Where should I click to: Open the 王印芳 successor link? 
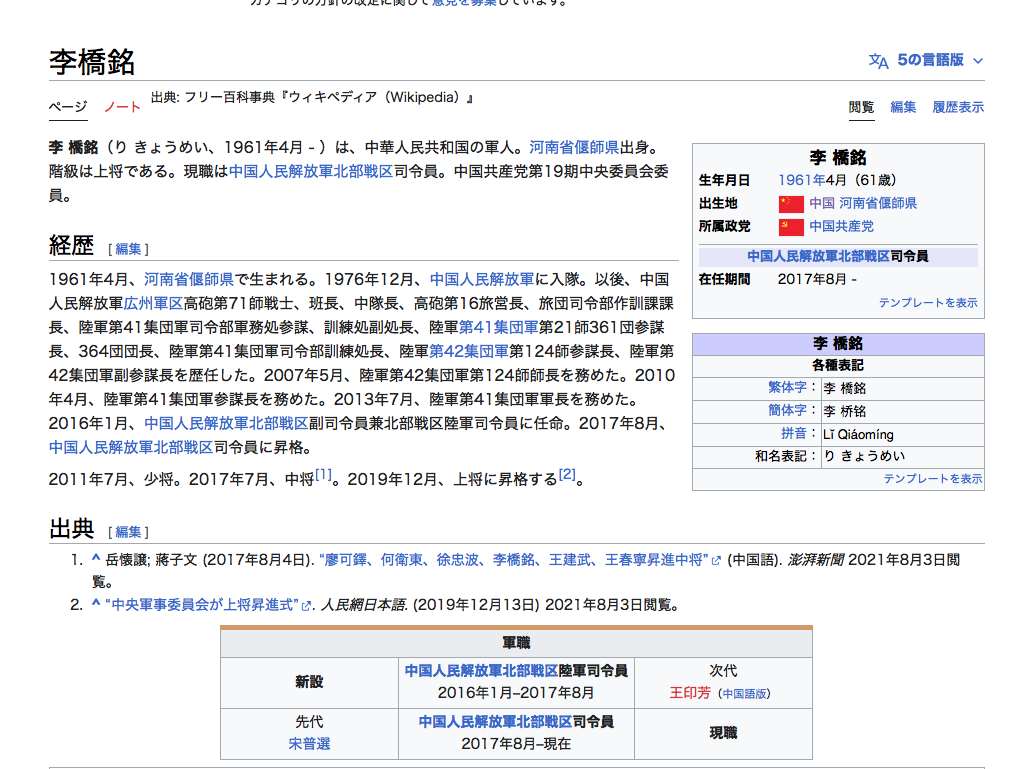point(690,693)
